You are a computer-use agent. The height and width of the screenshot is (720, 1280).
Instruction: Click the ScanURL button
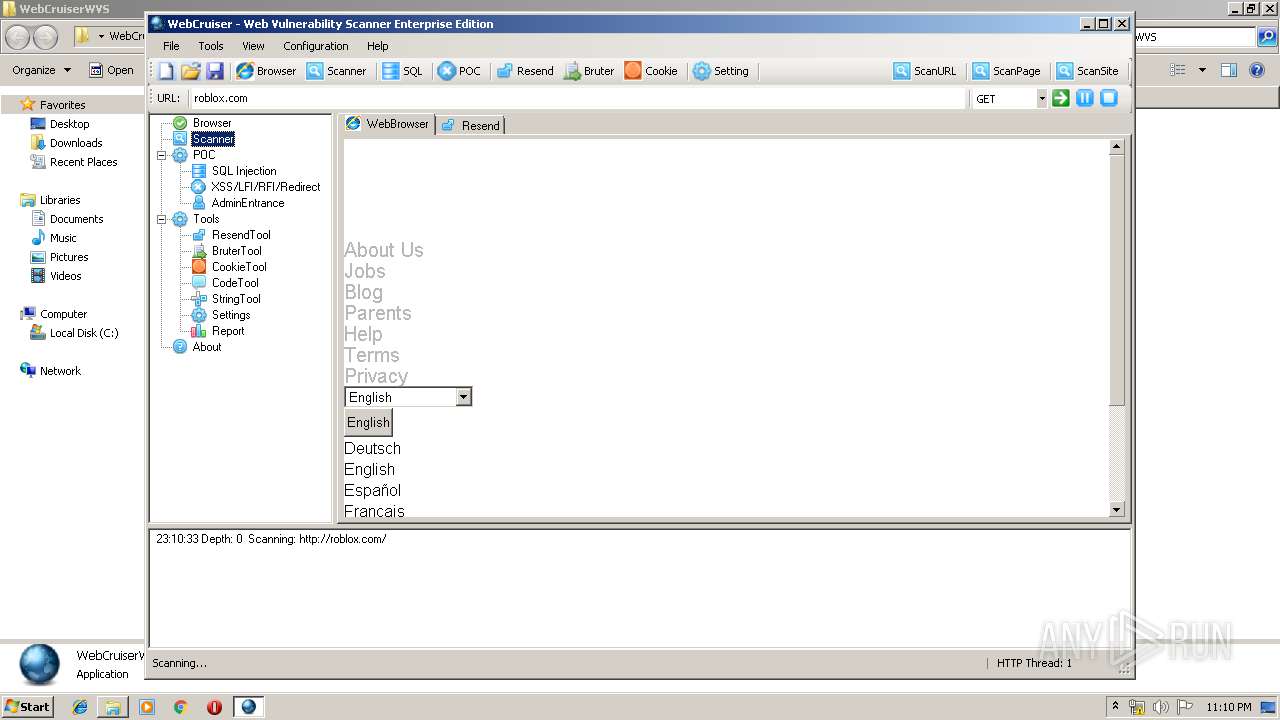pyautogui.click(x=925, y=71)
